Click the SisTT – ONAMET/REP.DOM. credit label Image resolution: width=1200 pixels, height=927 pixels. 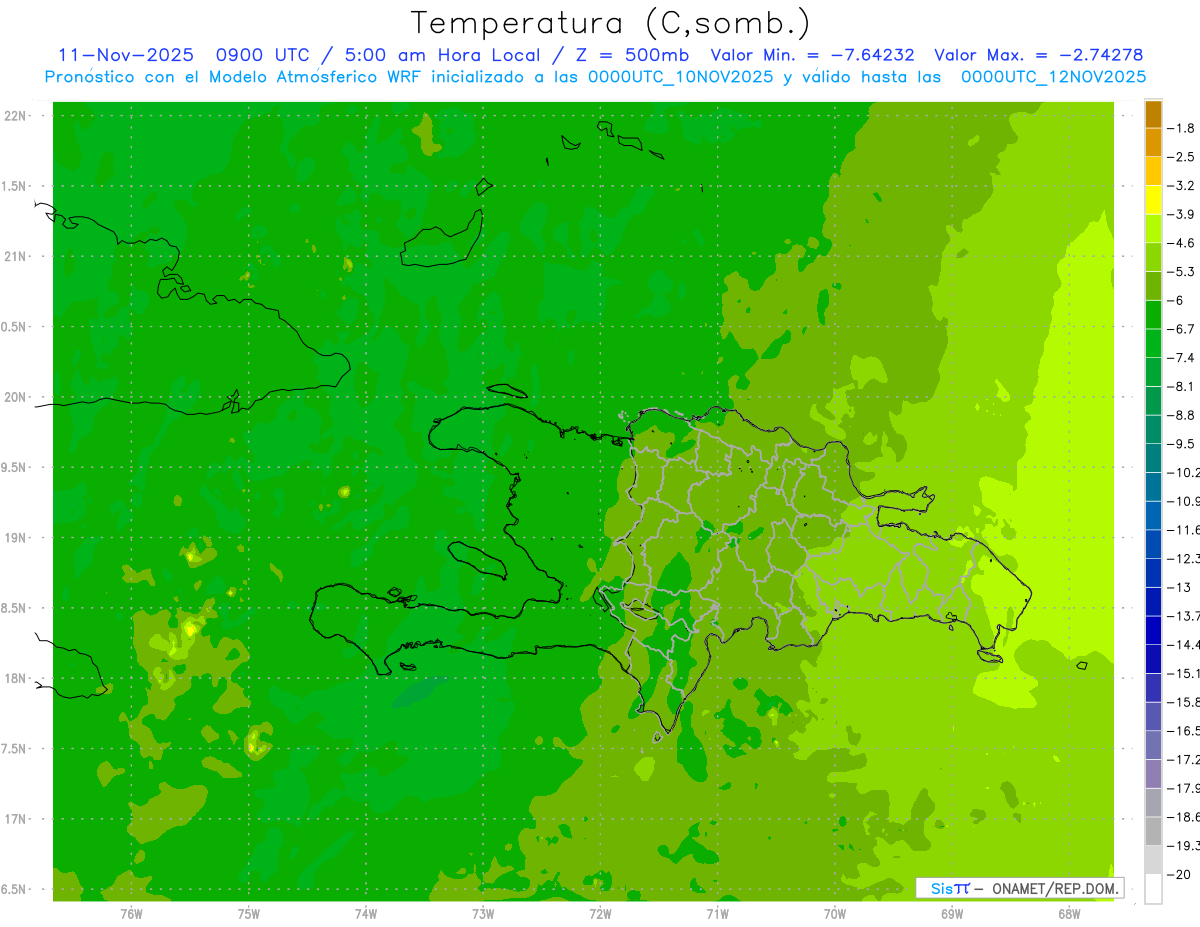pyautogui.click(x=1020, y=888)
